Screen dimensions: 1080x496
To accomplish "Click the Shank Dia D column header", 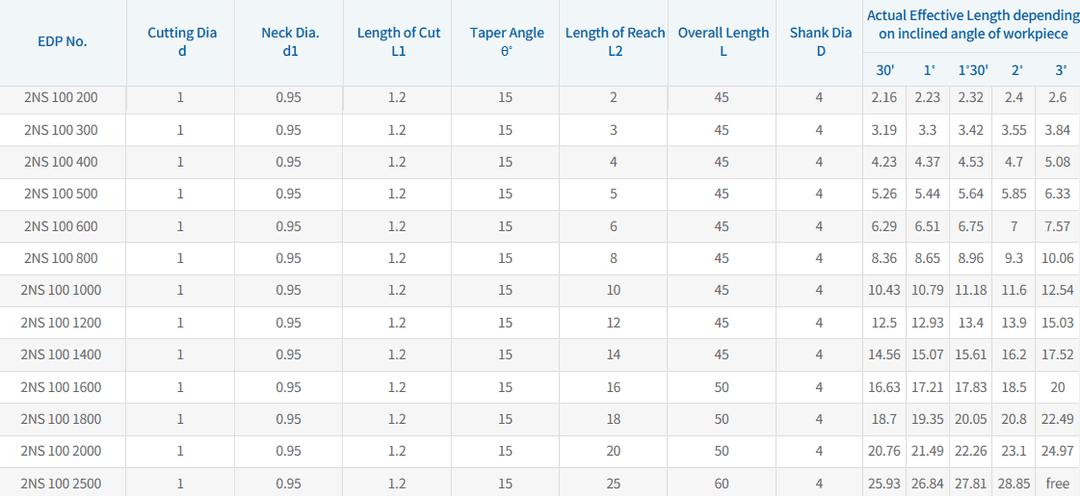I will [820, 41].
